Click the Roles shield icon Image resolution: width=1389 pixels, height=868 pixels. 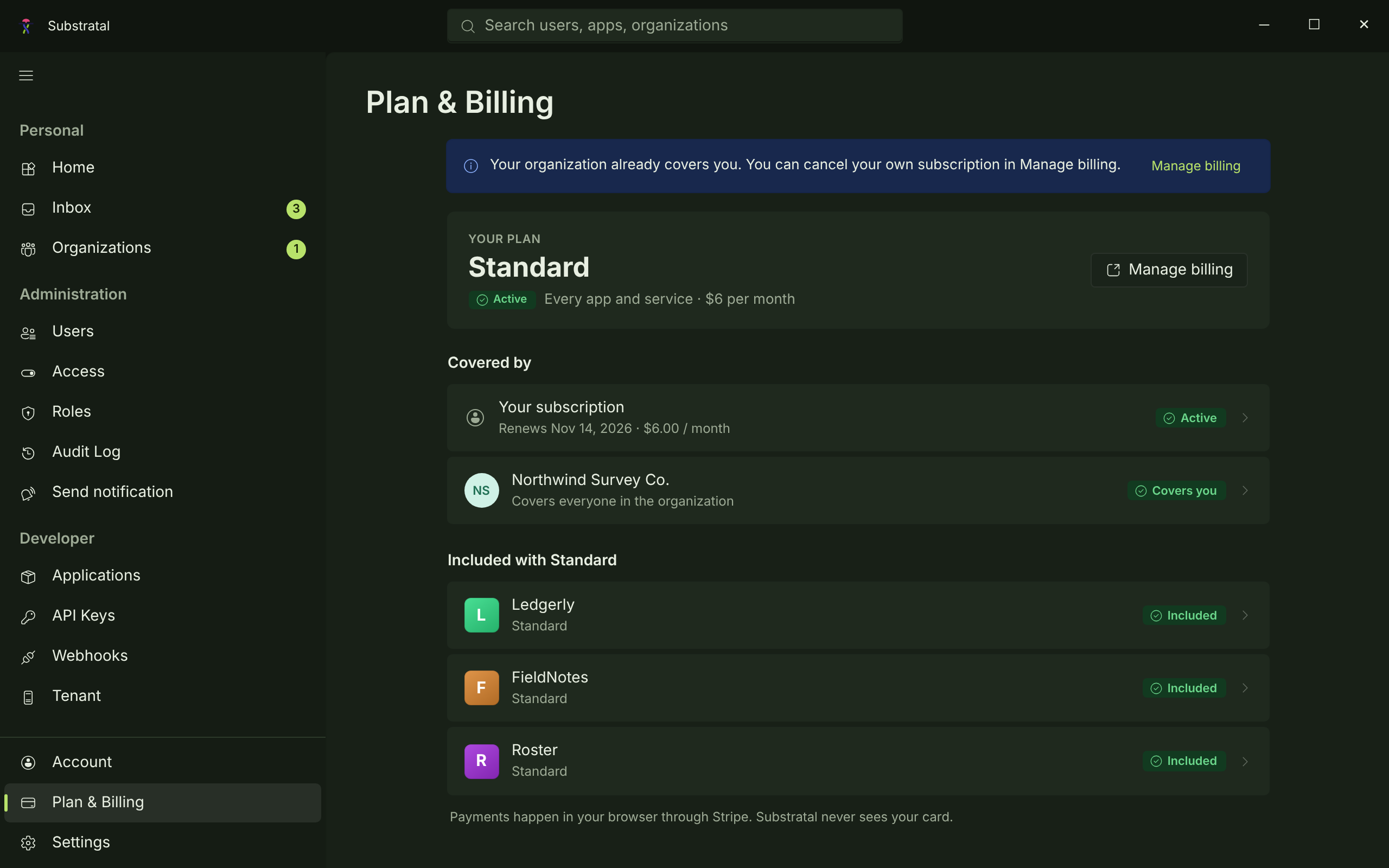28,413
